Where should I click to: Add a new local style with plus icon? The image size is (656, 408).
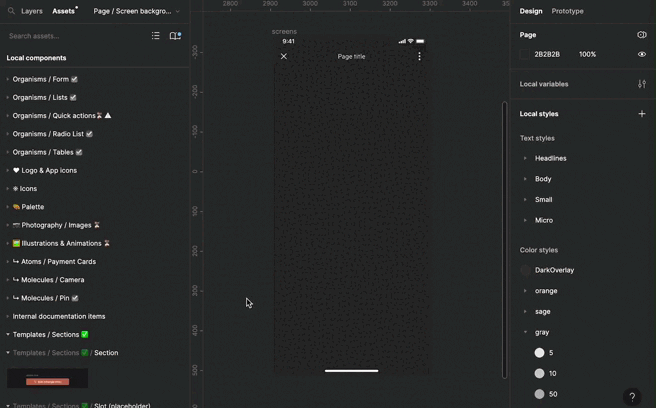point(642,114)
